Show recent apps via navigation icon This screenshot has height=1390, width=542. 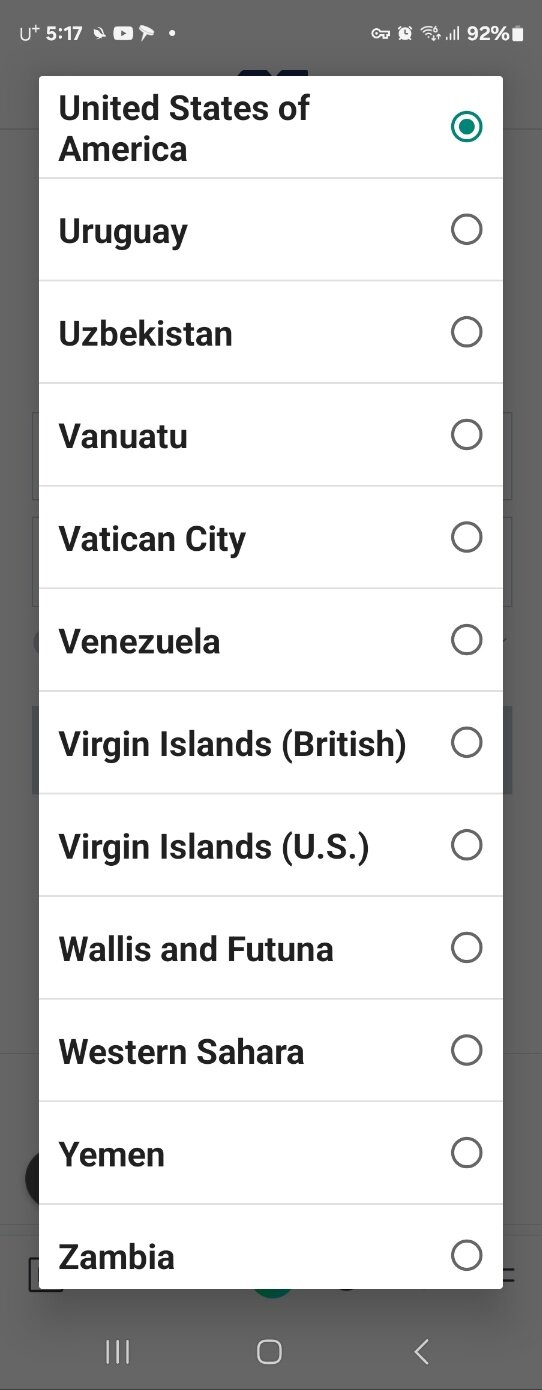click(x=118, y=1352)
